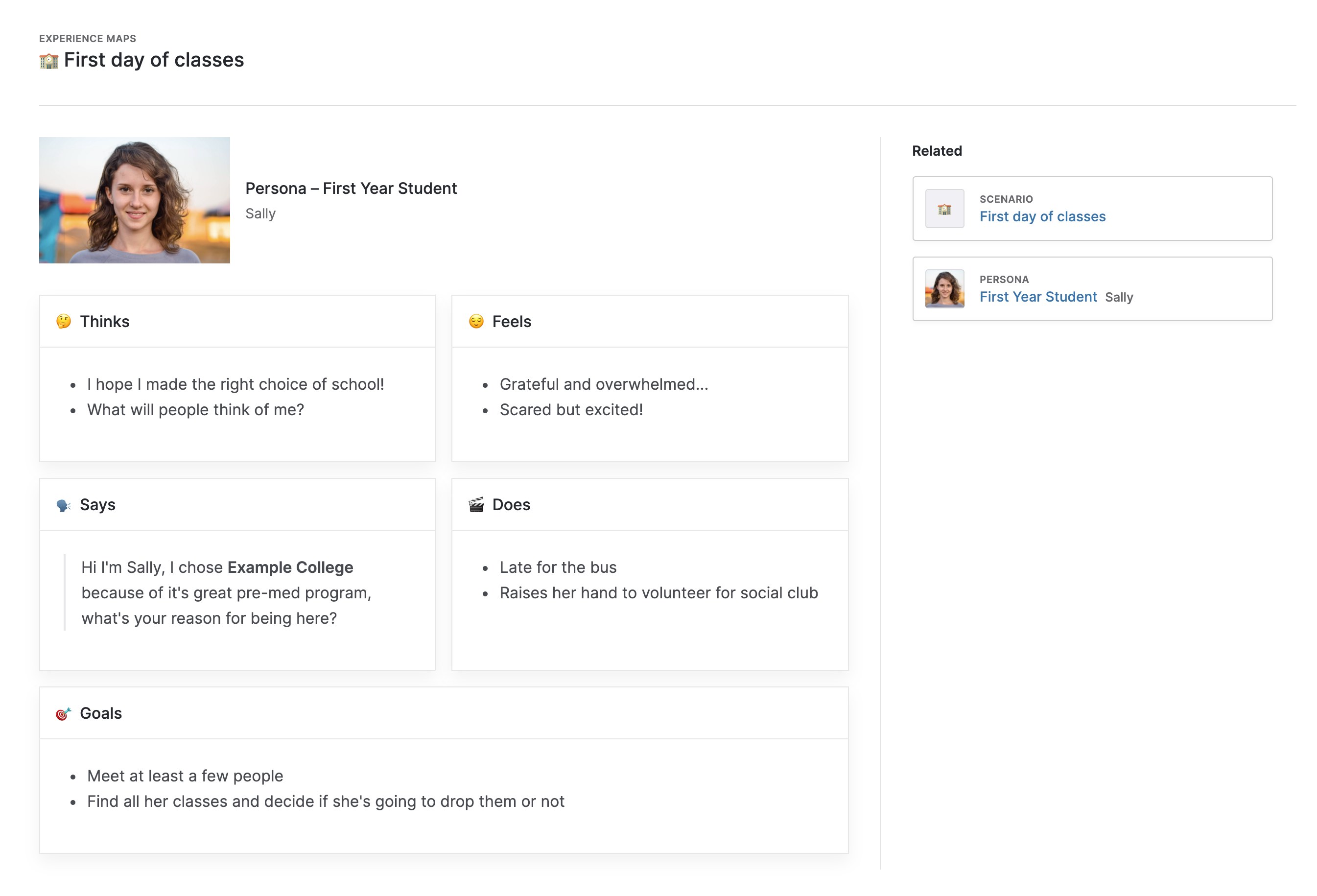Select the Persona – First Year Student heading
The image size is (1317, 896).
[352, 188]
